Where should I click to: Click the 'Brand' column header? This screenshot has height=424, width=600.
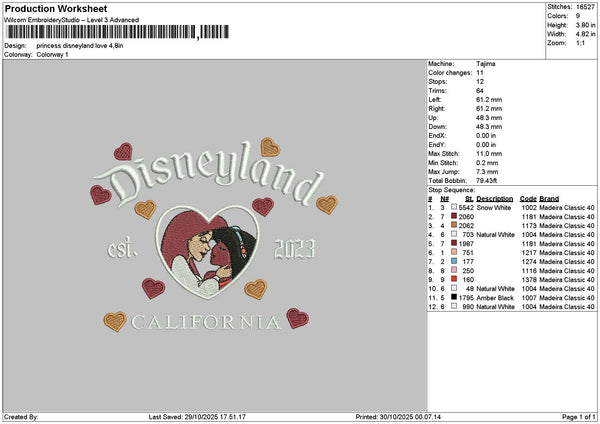(x=549, y=199)
